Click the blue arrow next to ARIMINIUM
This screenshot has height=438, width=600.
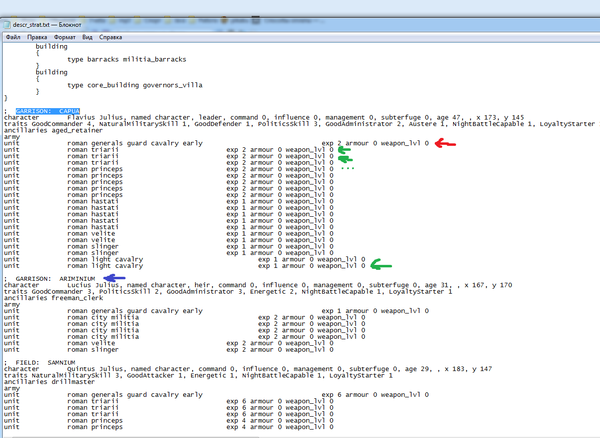click(x=115, y=279)
